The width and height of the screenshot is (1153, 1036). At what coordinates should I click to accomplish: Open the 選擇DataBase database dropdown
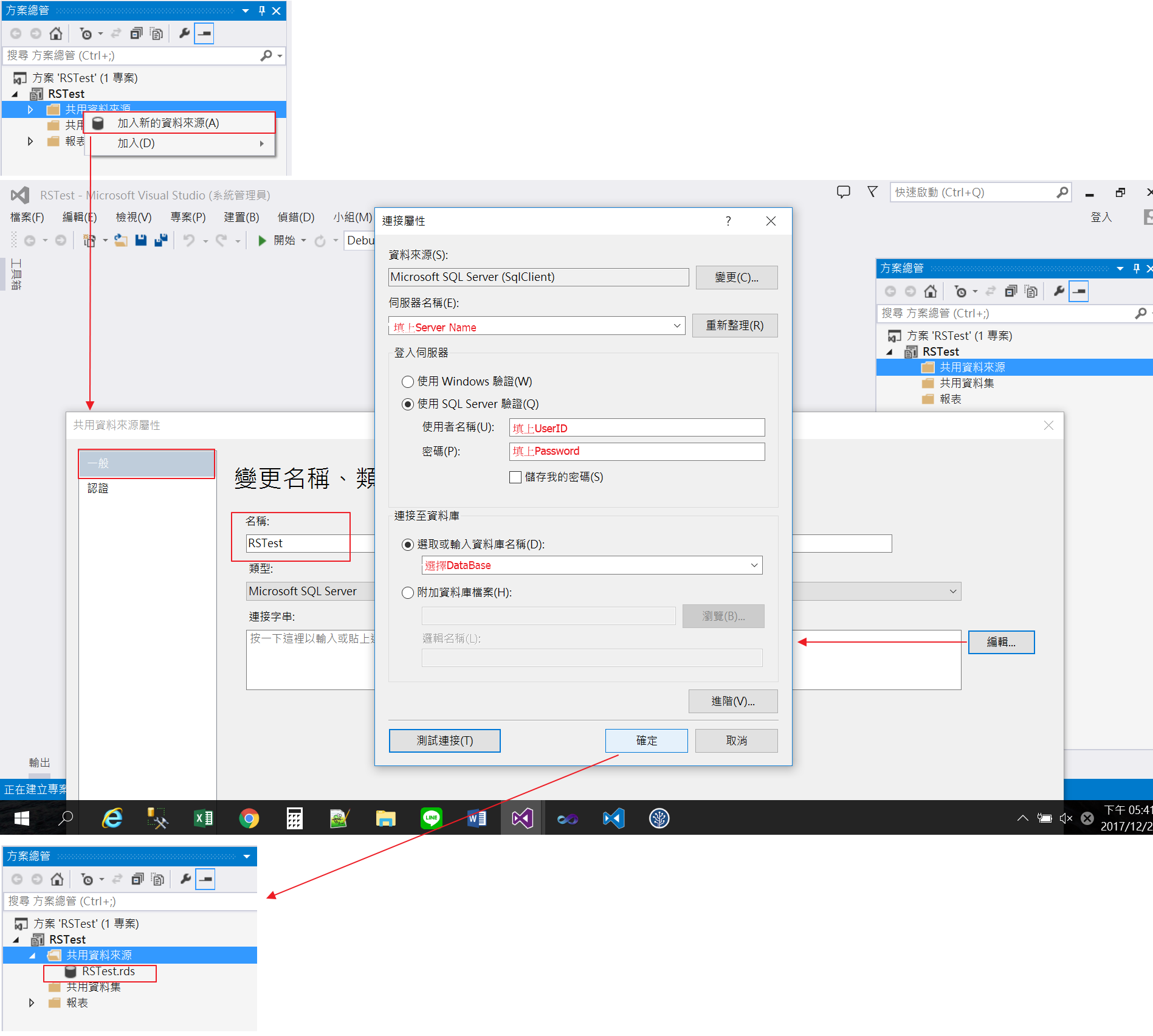[x=754, y=565]
